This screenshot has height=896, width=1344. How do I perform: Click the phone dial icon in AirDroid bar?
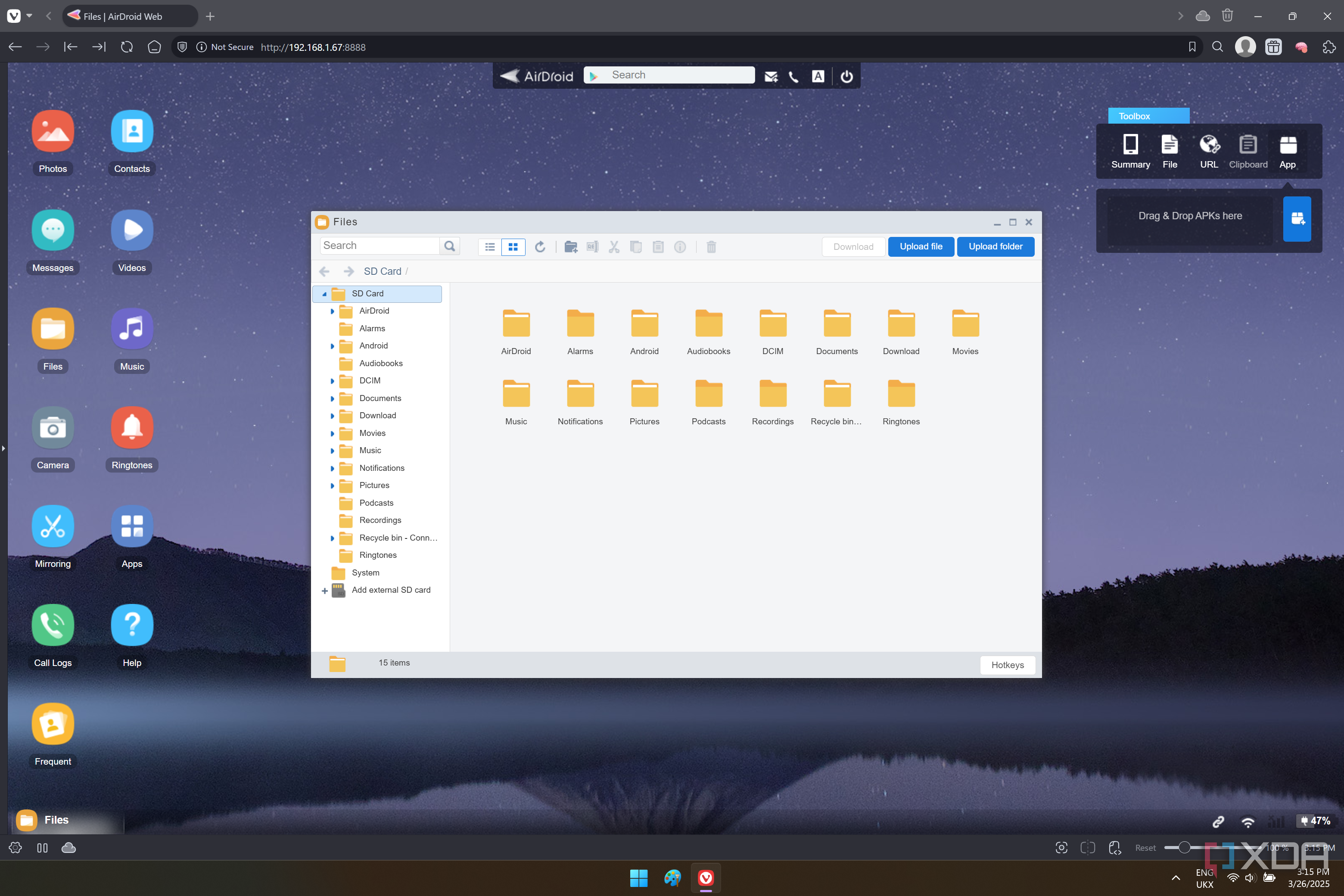(x=794, y=77)
